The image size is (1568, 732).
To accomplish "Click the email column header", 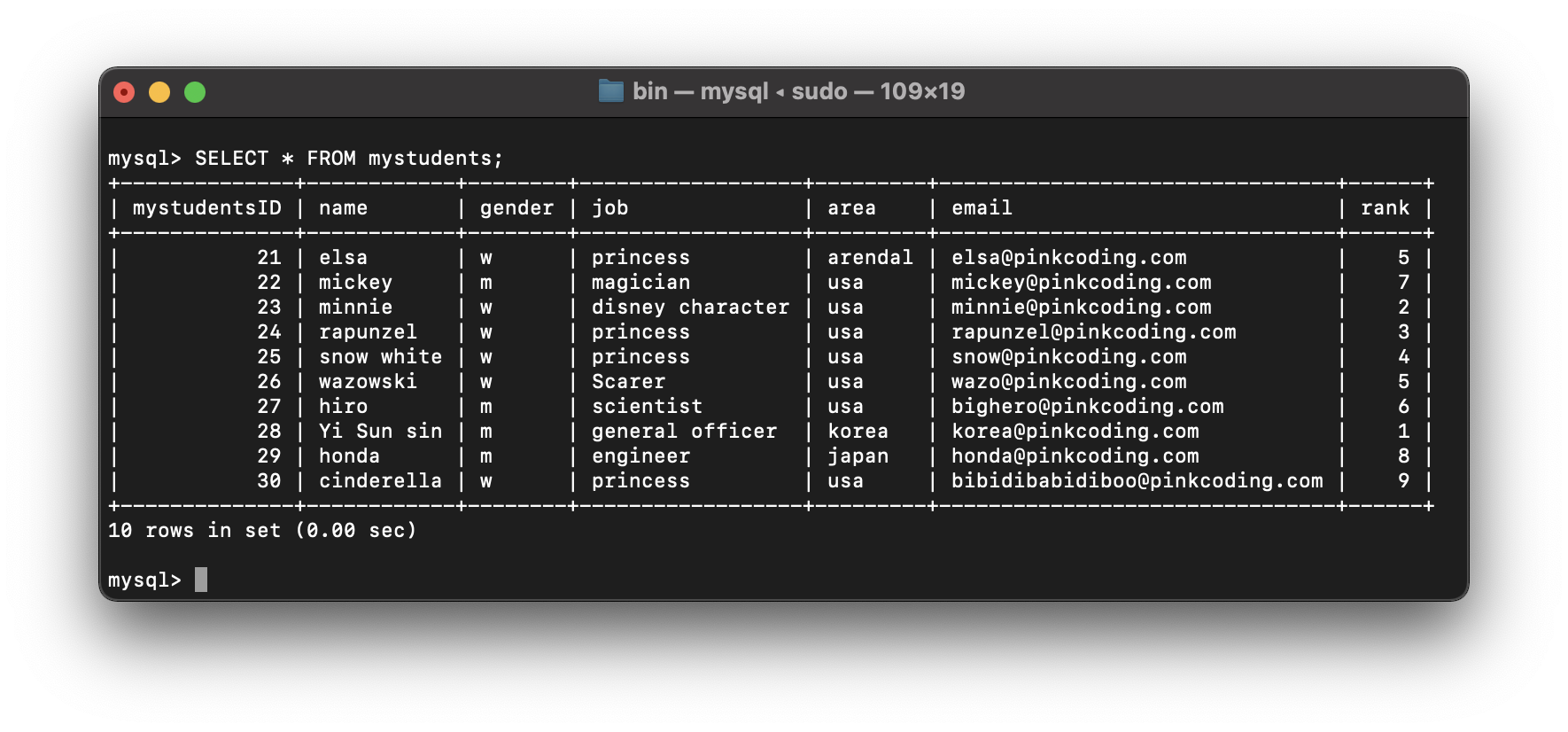I will coord(982,208).
